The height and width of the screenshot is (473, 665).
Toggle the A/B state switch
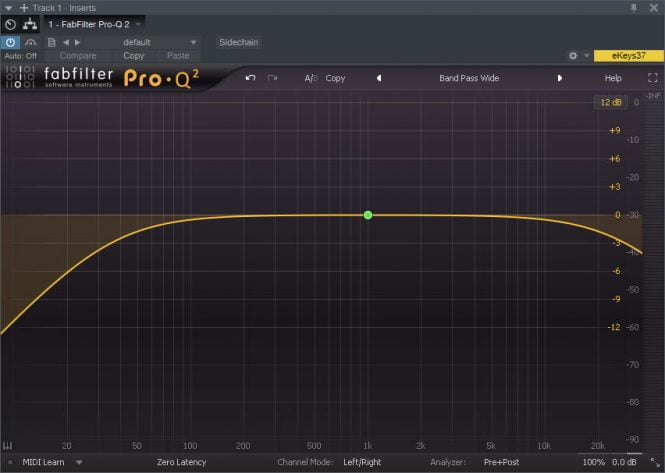(311, 78)
